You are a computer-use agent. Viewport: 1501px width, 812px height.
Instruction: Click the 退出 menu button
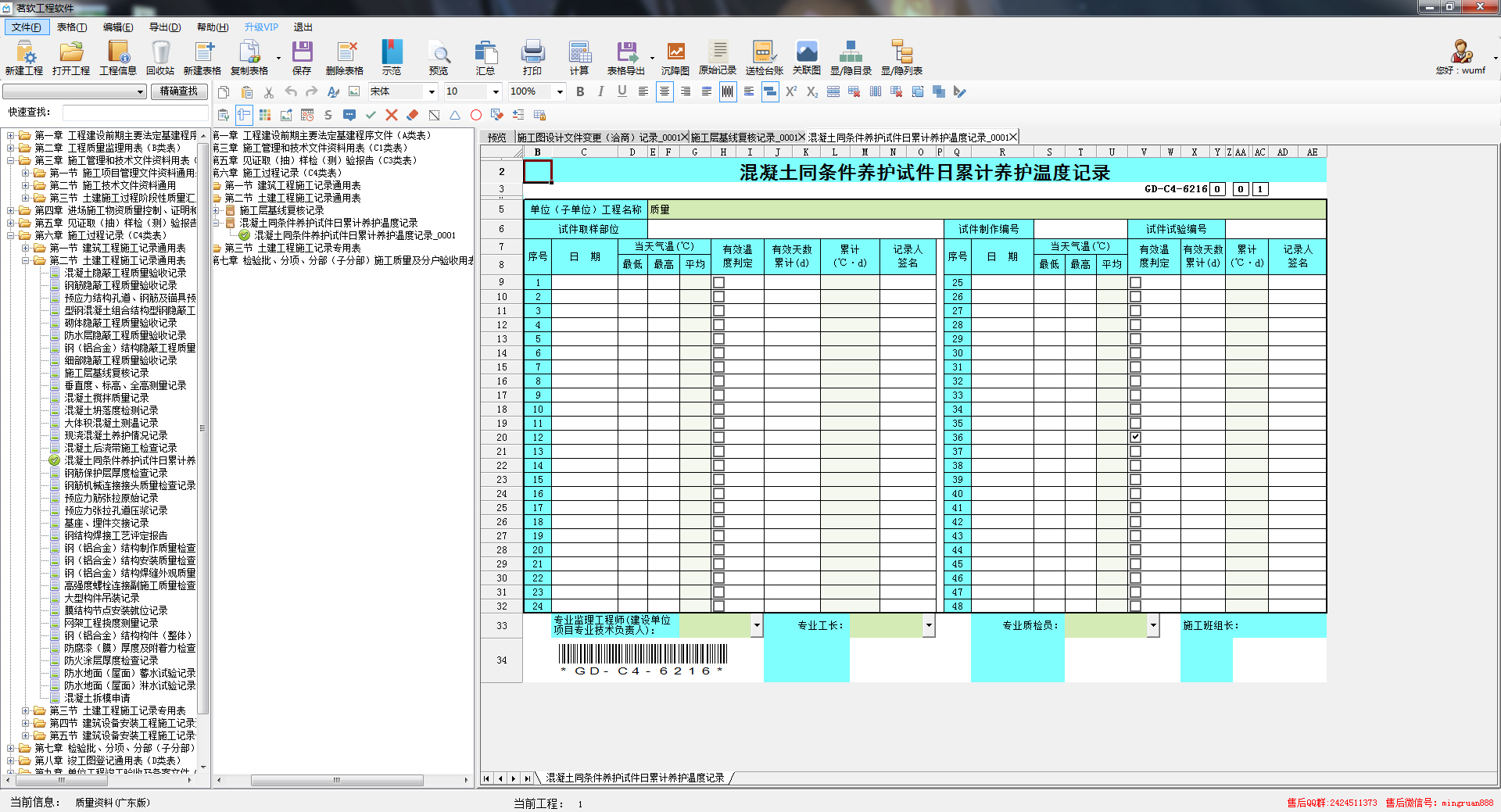click(303, 27)
